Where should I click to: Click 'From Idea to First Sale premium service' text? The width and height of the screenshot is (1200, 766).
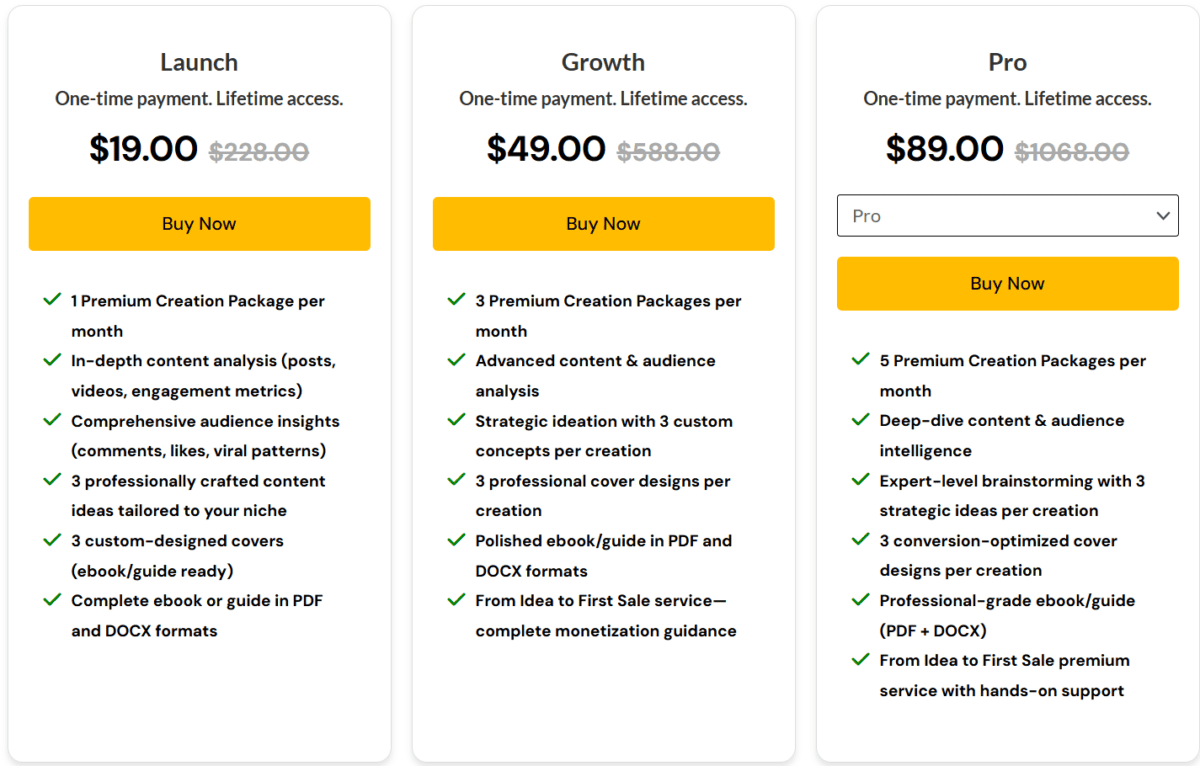coord(1004,661)
